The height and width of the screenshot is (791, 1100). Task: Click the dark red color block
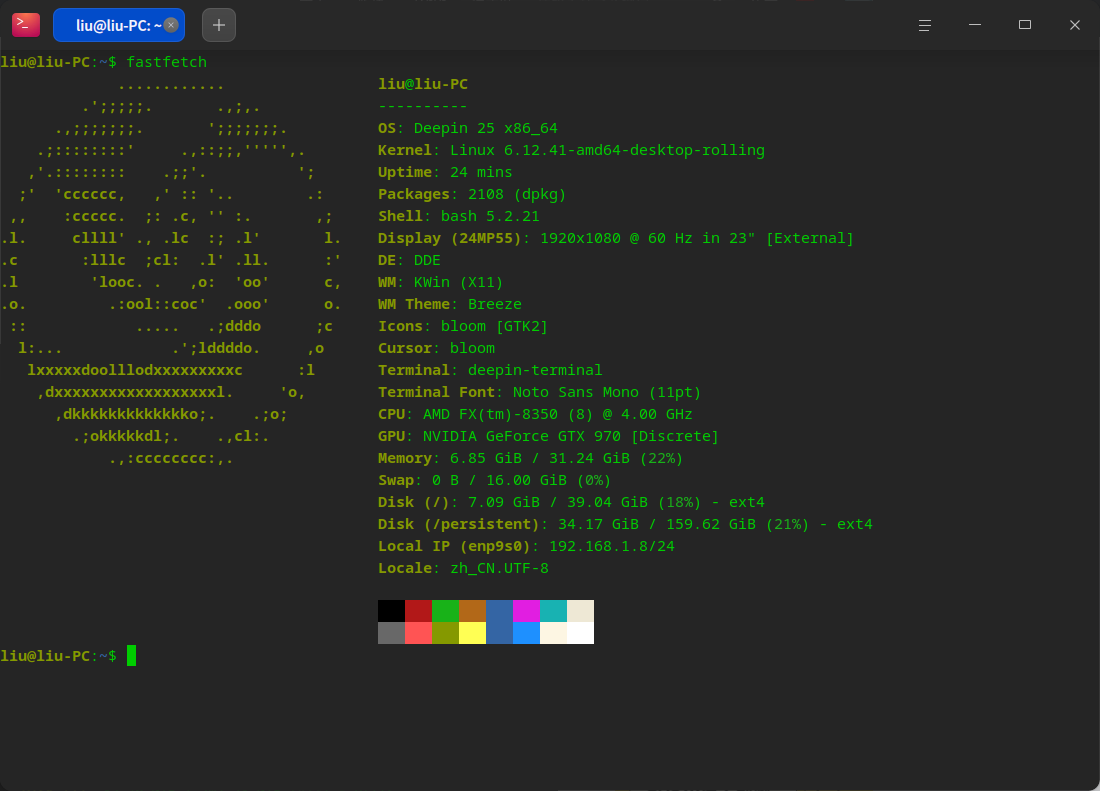pos(418,611)
